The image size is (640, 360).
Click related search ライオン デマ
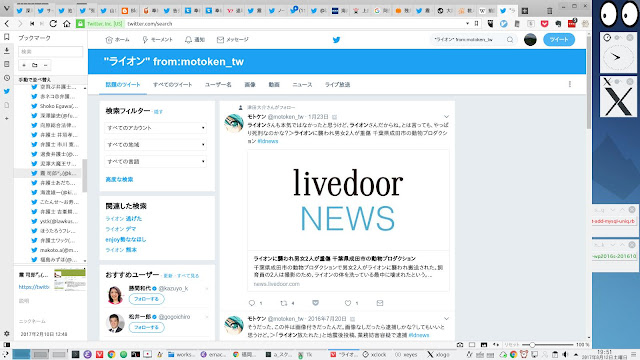click(121, 229)
